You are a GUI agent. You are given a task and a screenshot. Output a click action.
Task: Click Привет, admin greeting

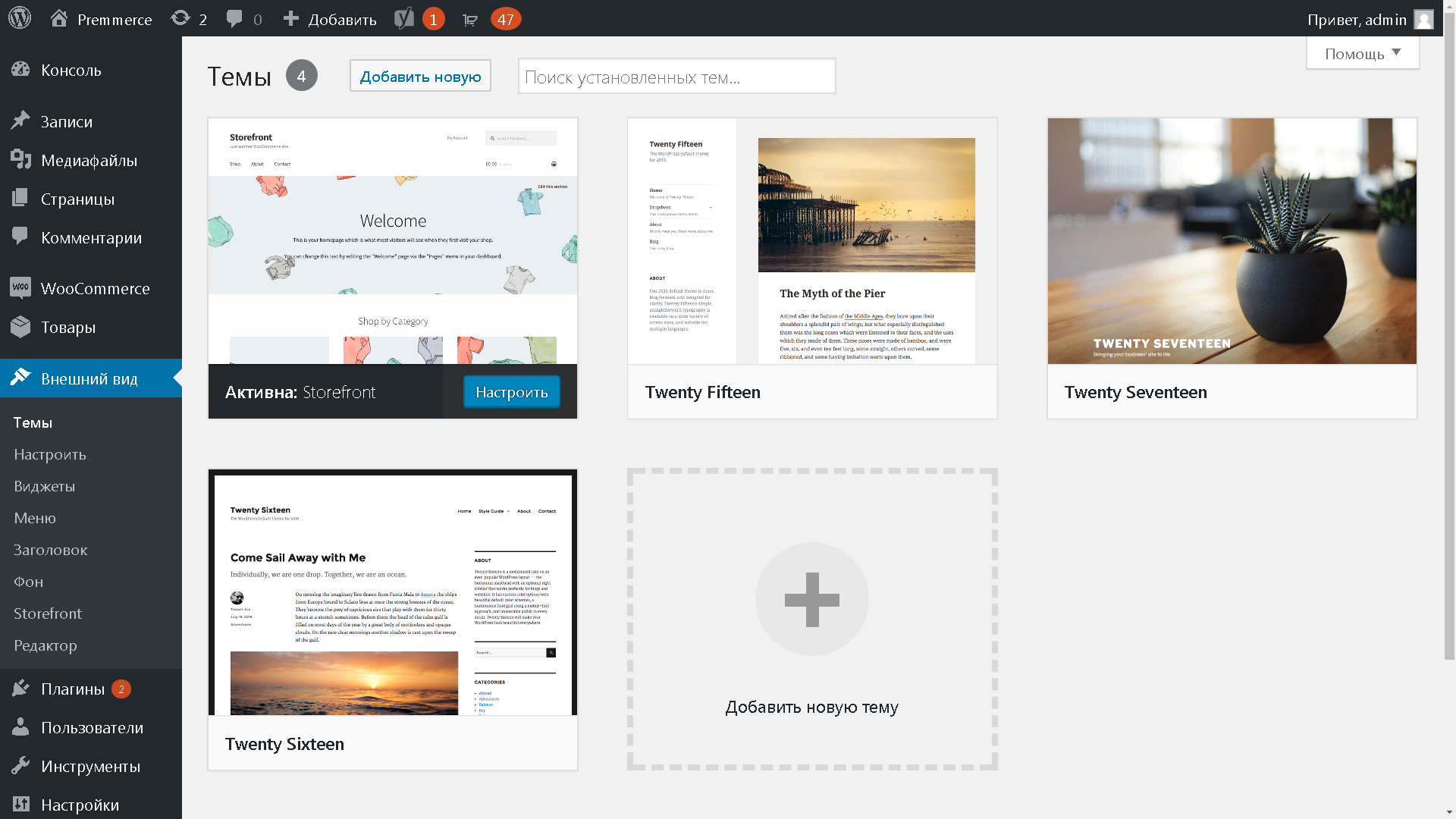[1357, 20]
